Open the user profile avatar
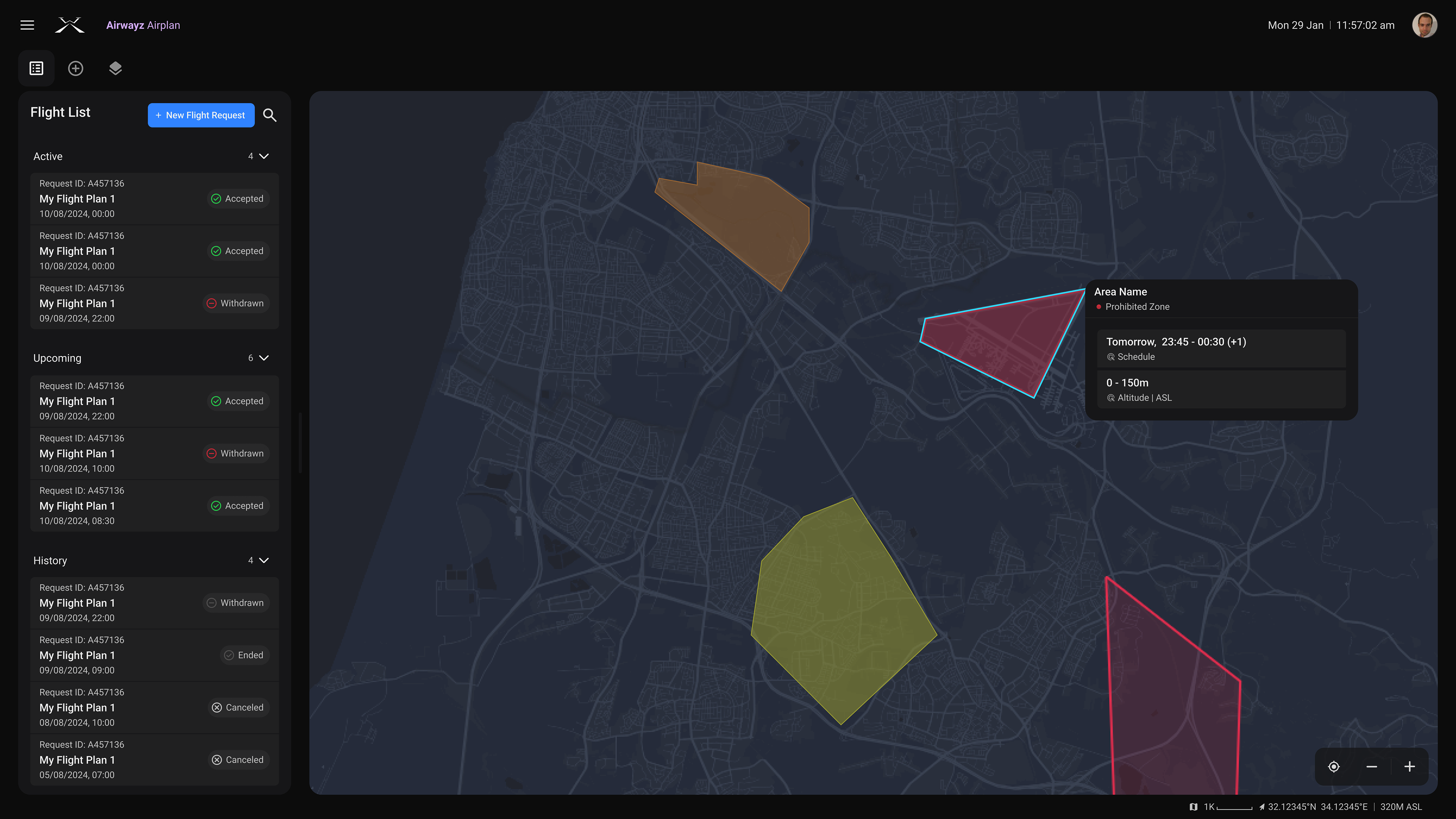Image resolution: width=1456 pixels, height=819 pixels. (x=1425, y=25)
